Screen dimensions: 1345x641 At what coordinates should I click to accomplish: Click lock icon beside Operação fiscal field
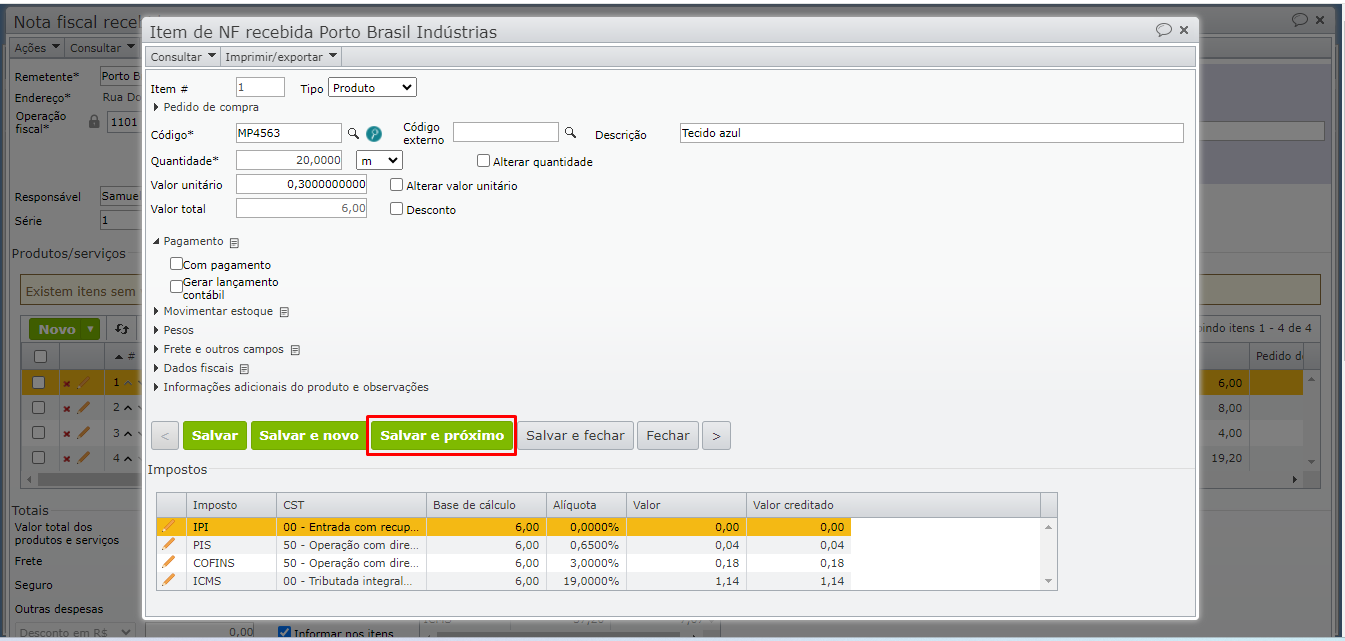click(95, 122)
